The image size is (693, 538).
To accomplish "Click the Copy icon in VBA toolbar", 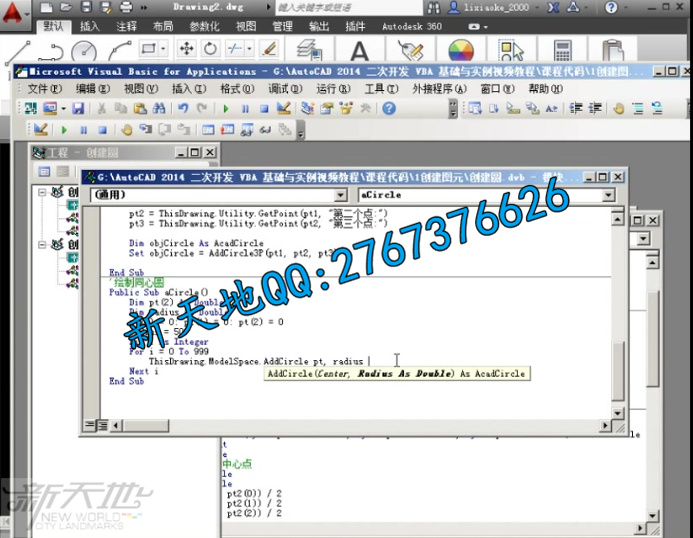I will click(120, 108).
